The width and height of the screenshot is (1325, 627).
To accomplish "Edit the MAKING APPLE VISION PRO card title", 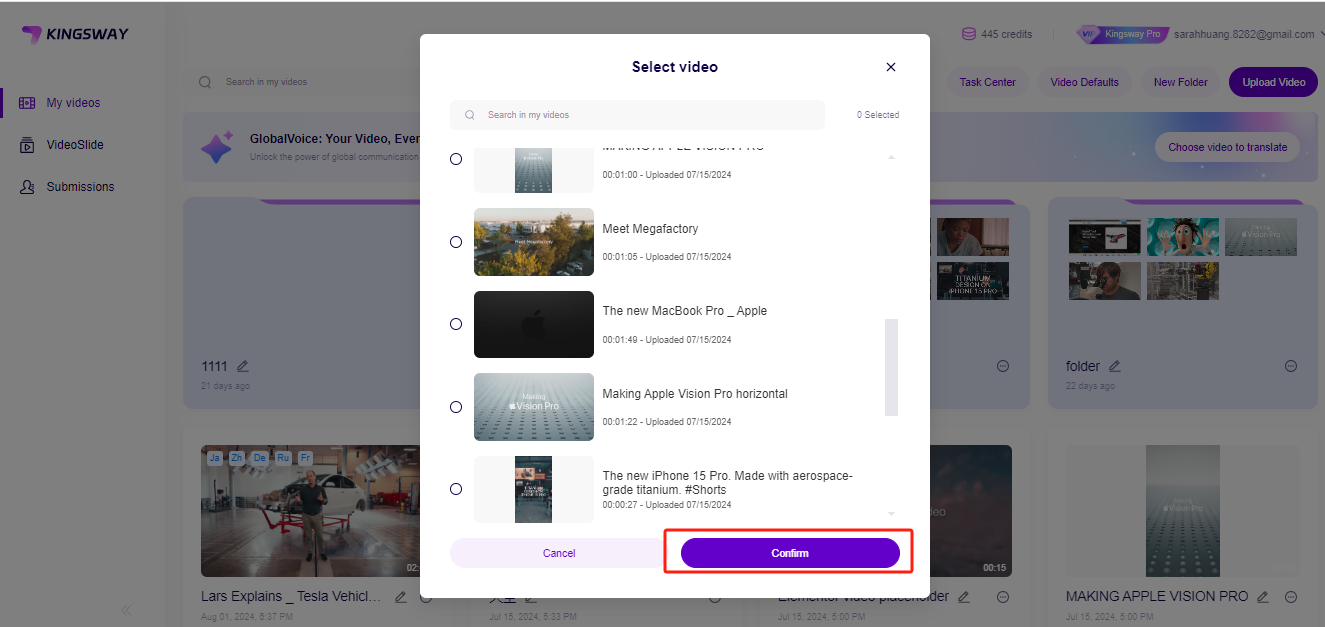I will 1263,597.
